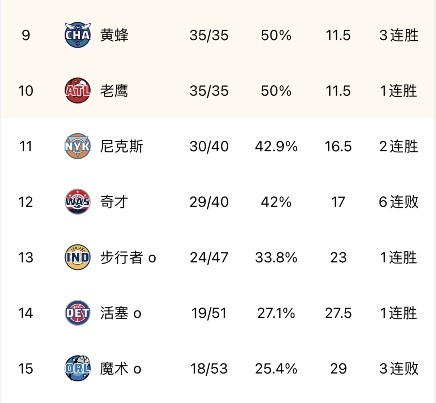Select the Magic ORL team logo
436x403 pixels.
[78, 368]
